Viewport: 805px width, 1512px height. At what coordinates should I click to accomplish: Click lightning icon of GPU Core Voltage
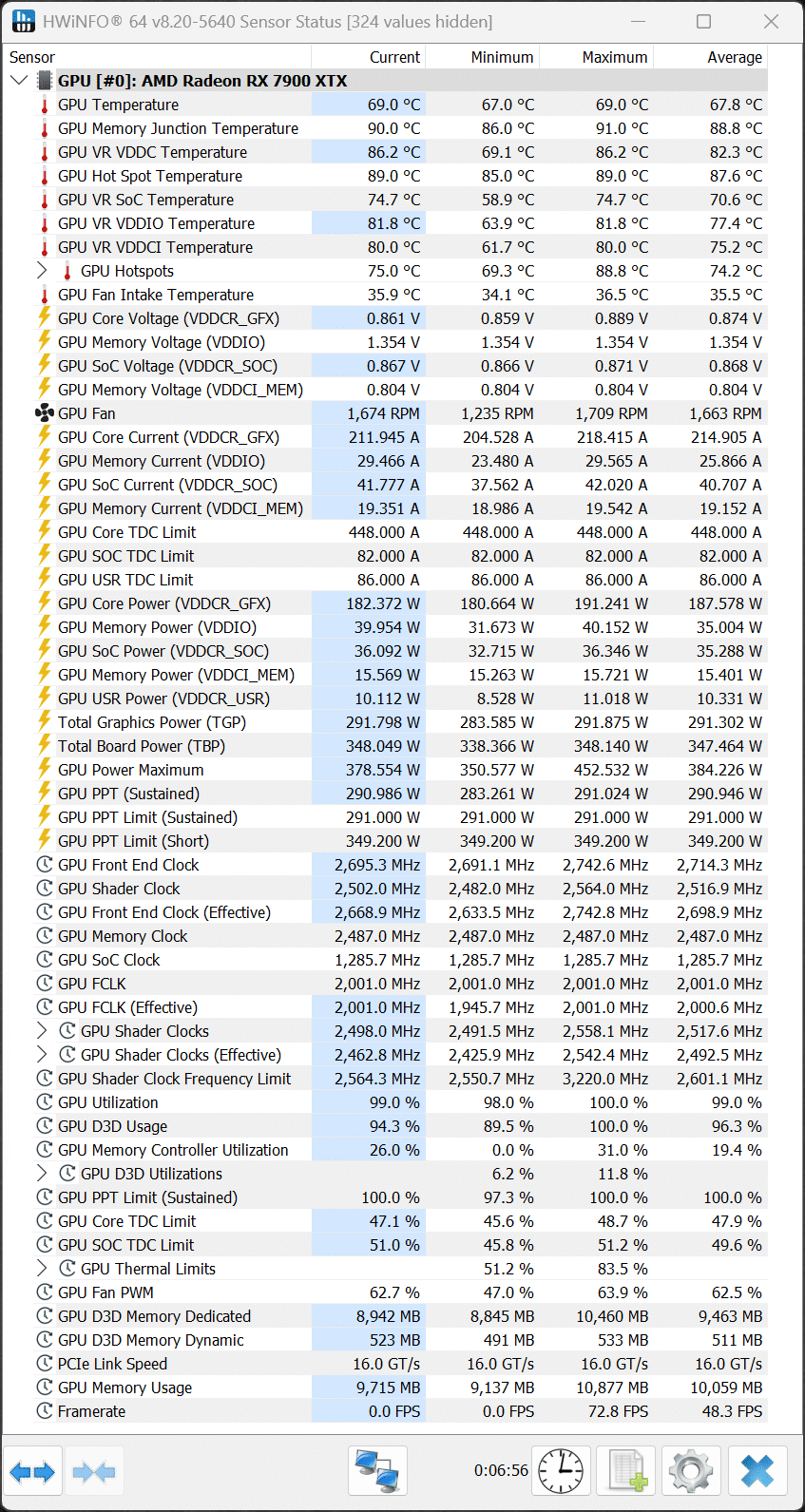pos(44,318)
